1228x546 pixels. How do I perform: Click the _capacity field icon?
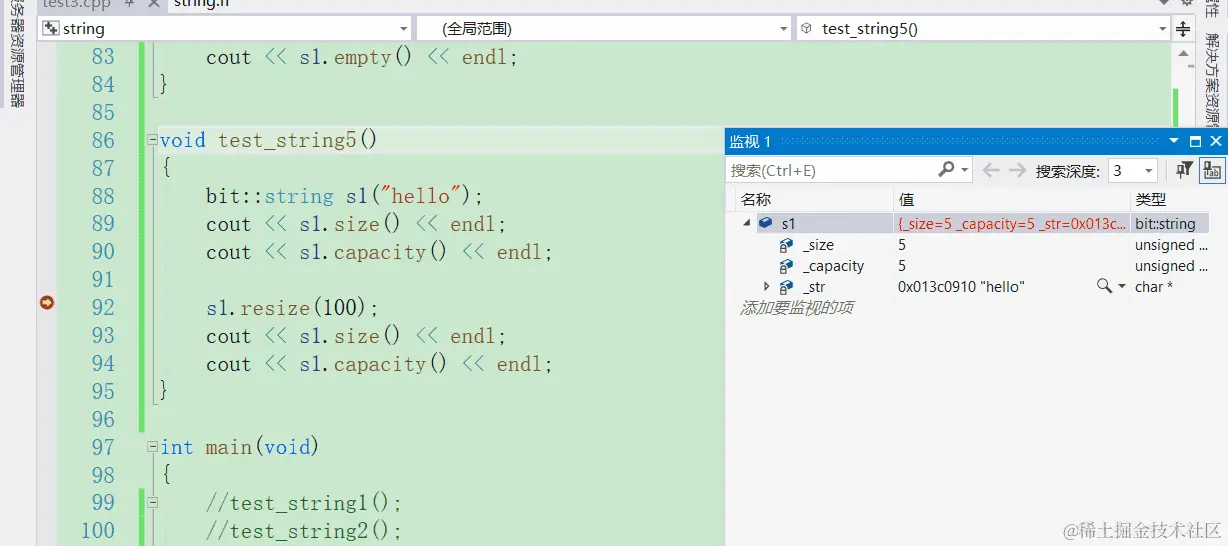[786, 266]
